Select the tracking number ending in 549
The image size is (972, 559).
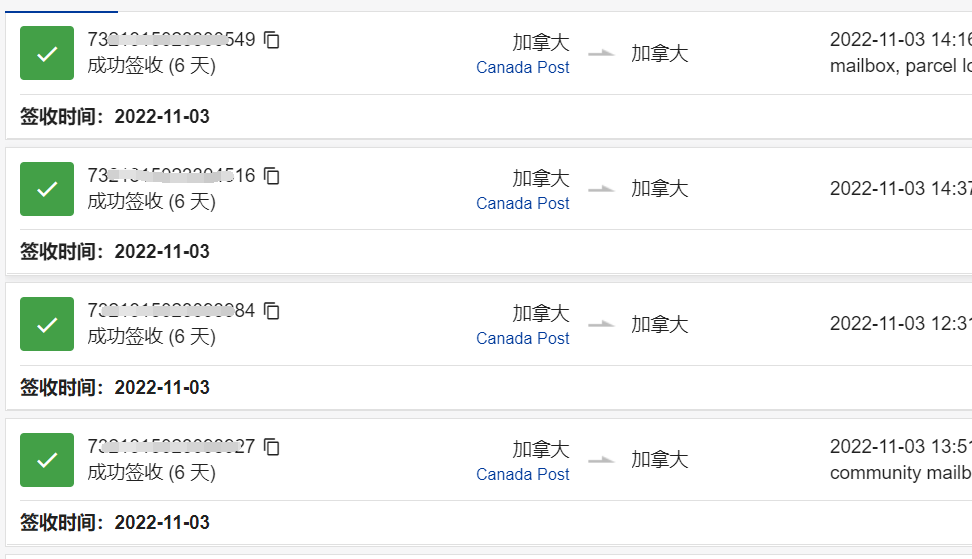[171, 40]
